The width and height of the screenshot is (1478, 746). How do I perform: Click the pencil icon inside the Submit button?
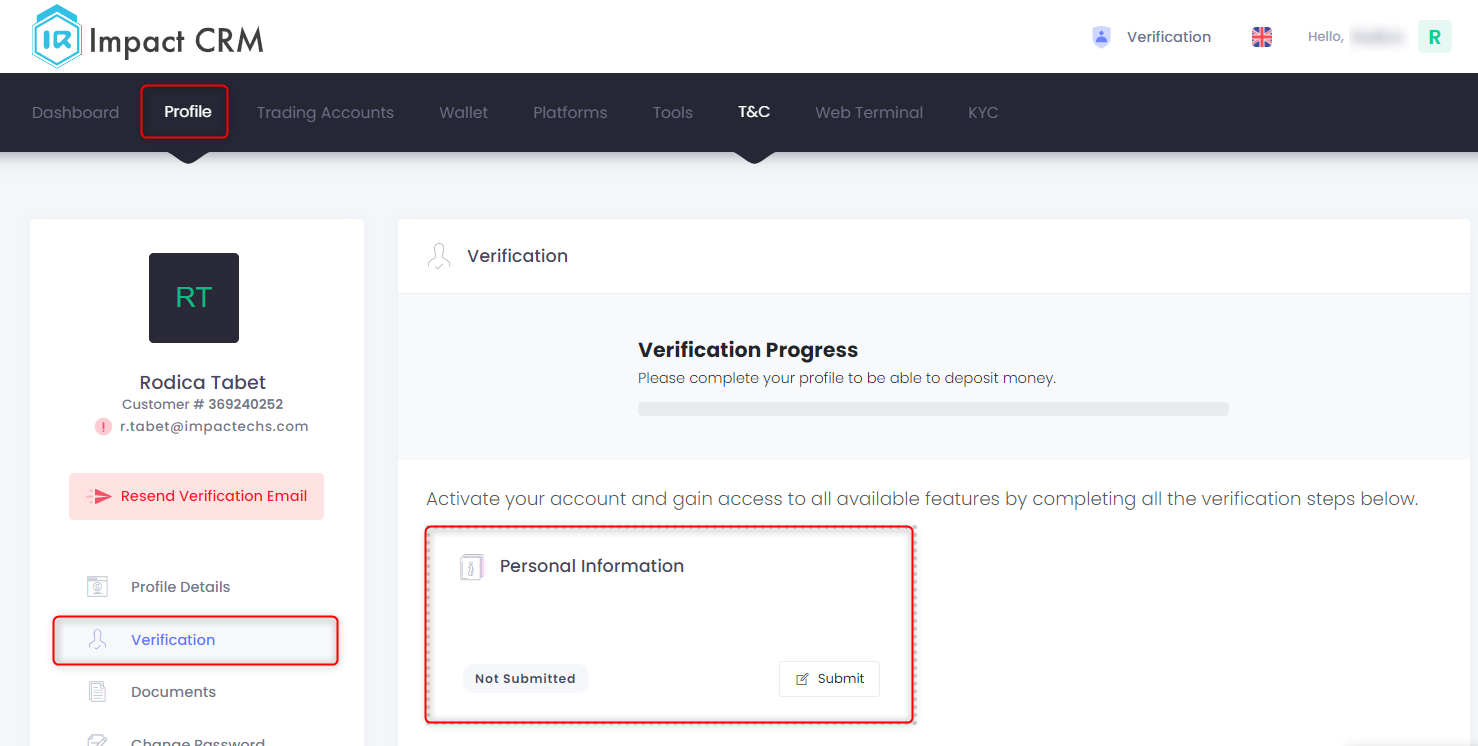pyautogui.click(x=803, y=678)
